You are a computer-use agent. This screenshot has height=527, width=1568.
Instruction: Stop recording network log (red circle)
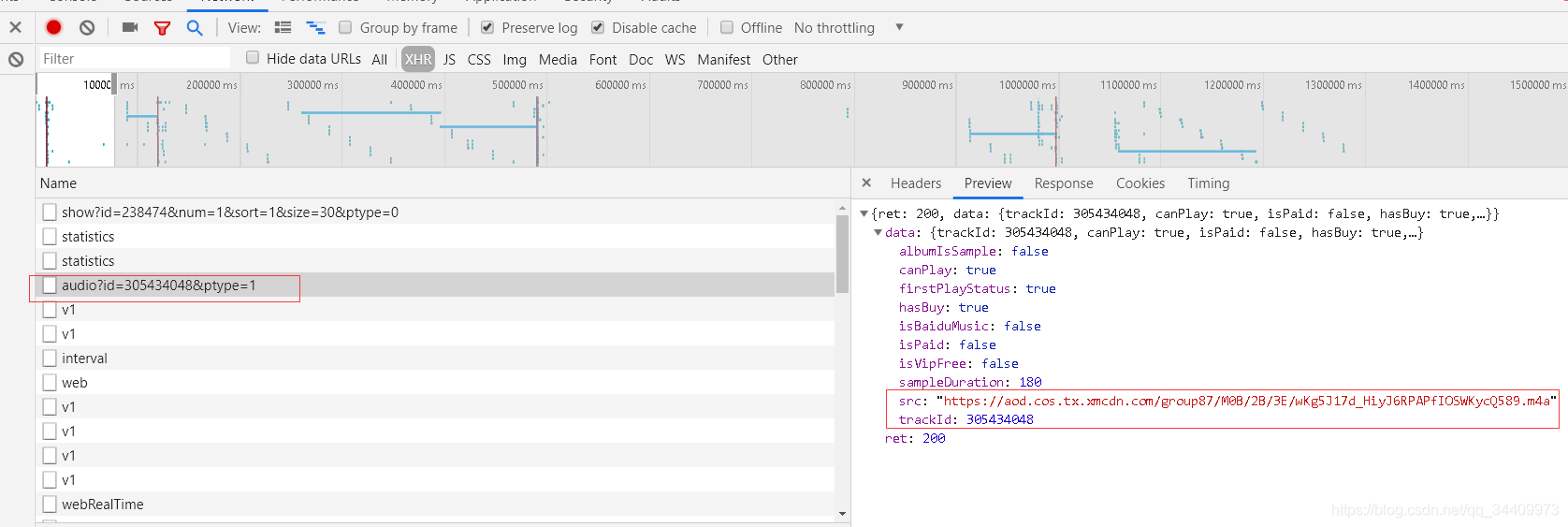pyautogui.click(x=54, y=27)
